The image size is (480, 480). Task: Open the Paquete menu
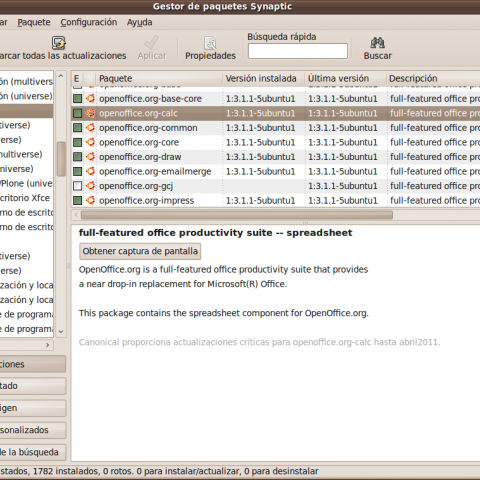[34, 22]
